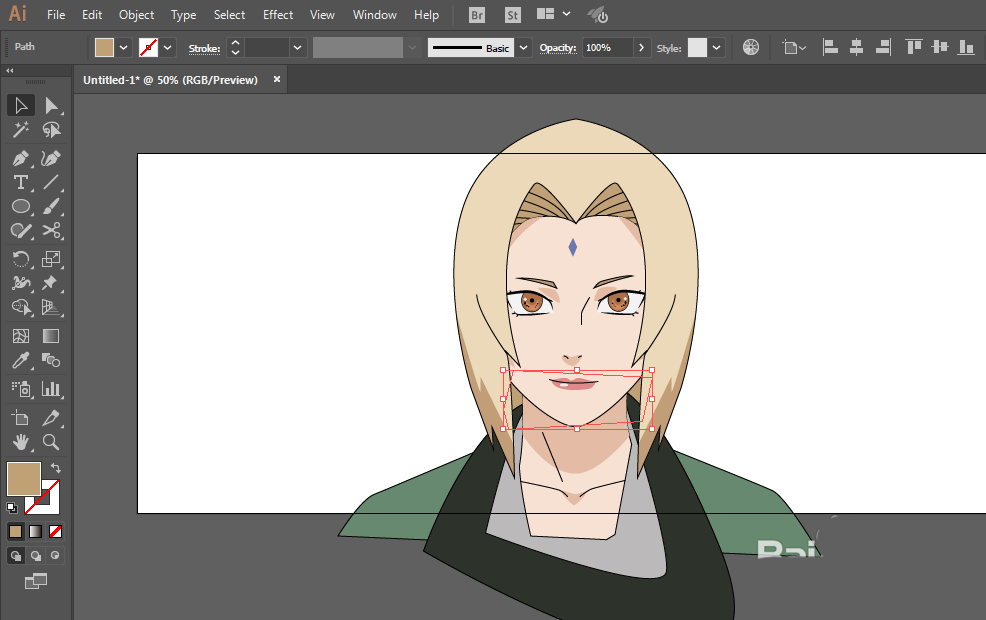Select the Type tool
The image size is (986, 620).
(x=21, y=182)
